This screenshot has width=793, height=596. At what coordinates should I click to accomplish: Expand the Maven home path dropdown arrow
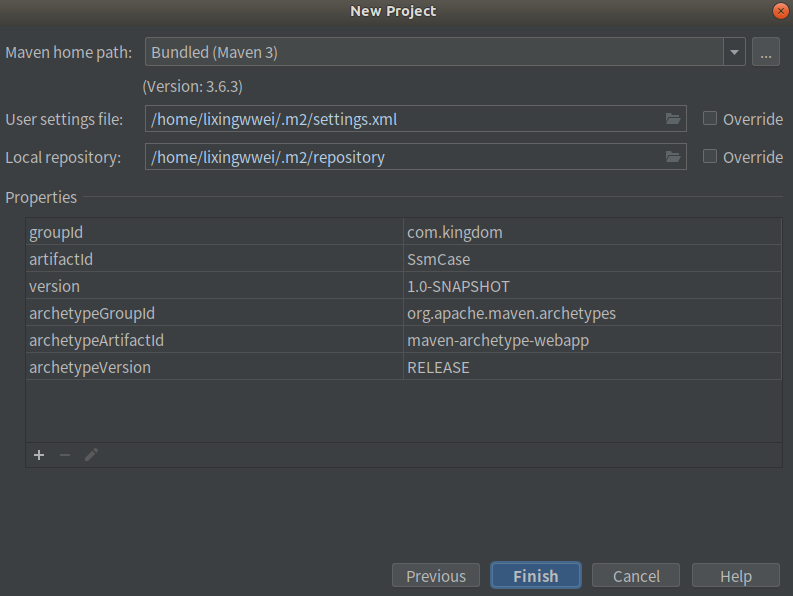coord(734,52)
